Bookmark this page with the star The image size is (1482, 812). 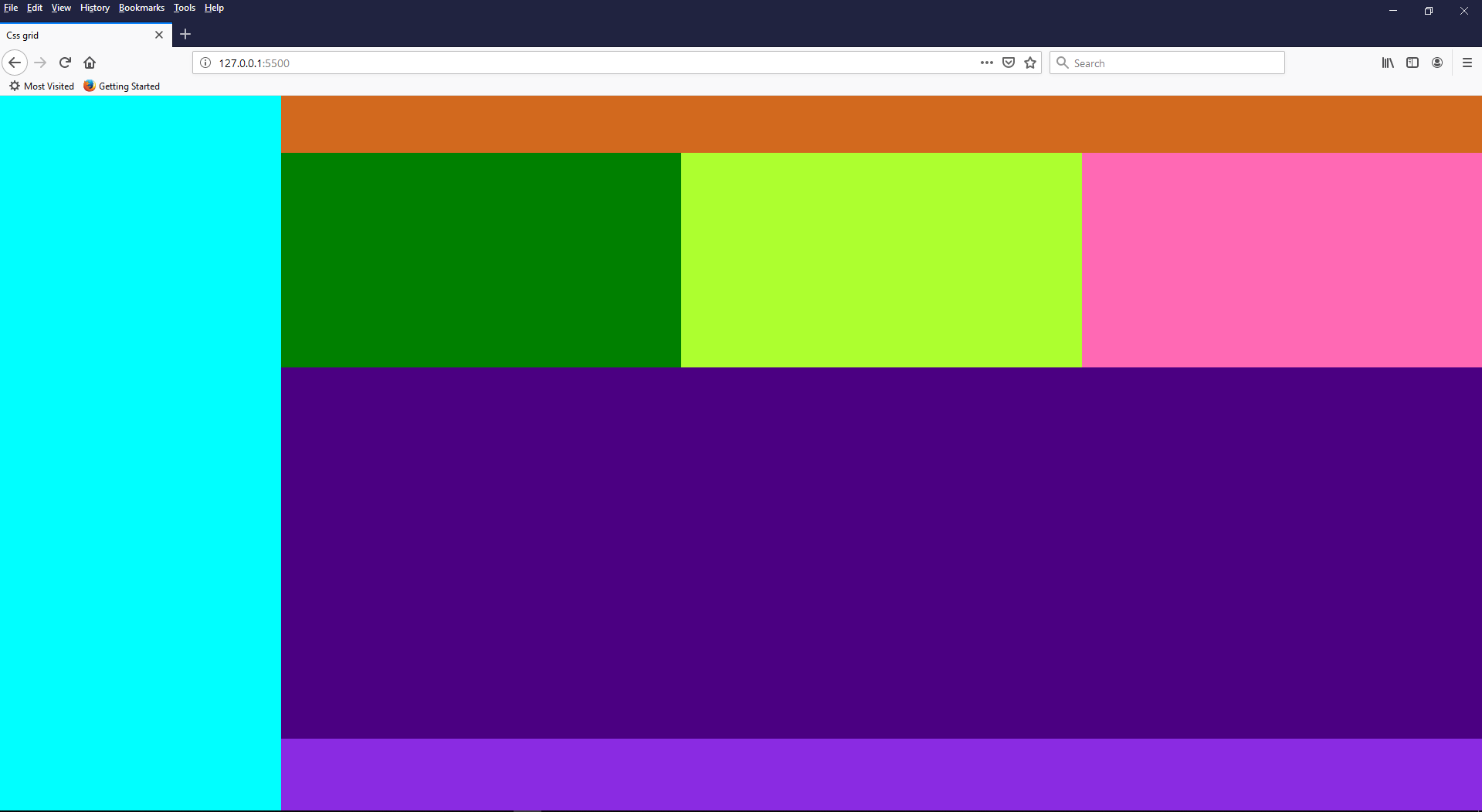pos(1030,63)
